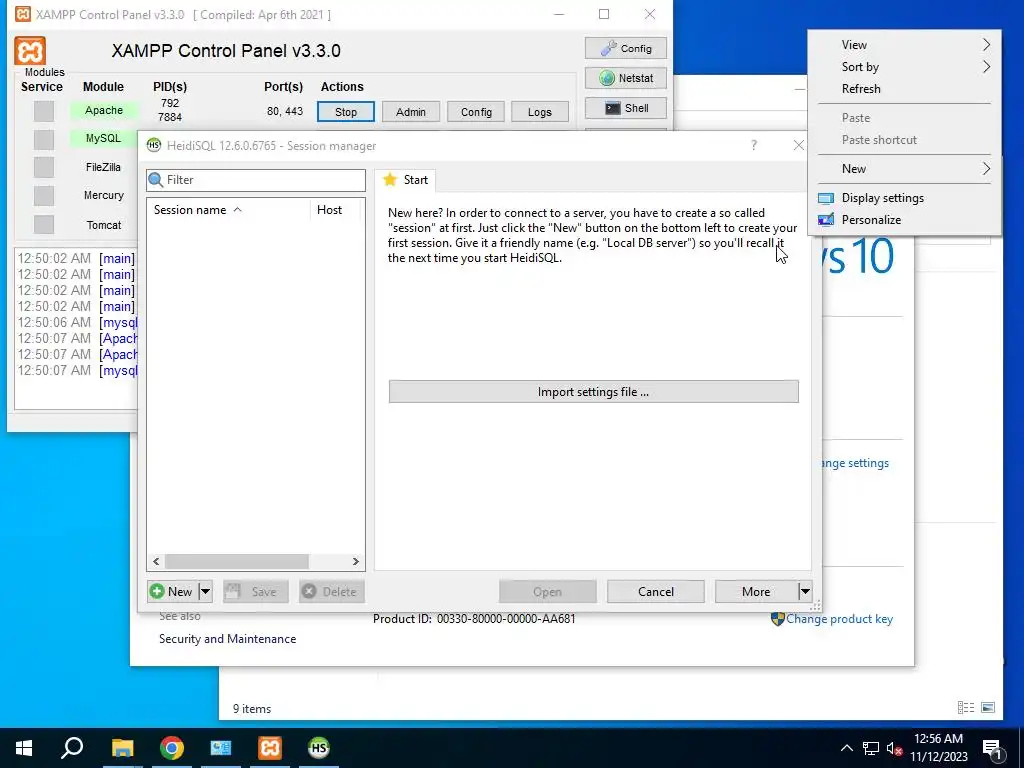Click the Filter input field

point(256,180)
